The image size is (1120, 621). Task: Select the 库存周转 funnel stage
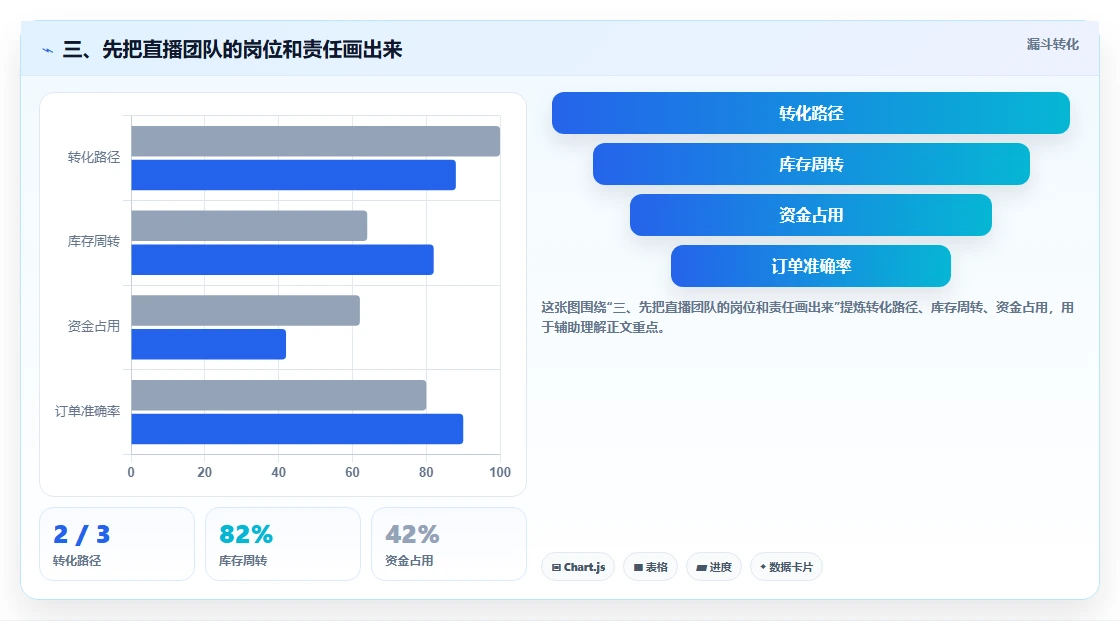point(811,164)
